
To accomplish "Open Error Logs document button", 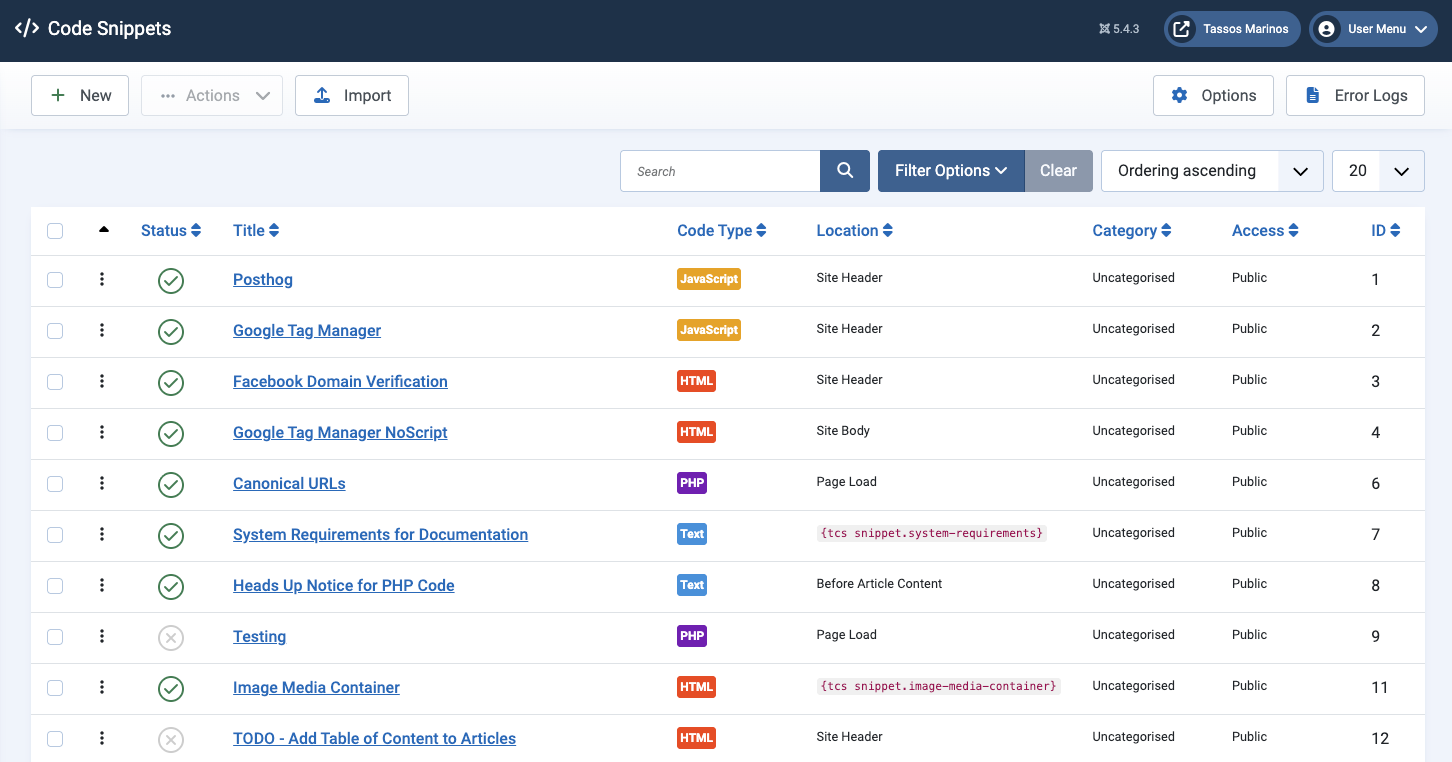I will pyautogui.click(x=1355, y=96).
